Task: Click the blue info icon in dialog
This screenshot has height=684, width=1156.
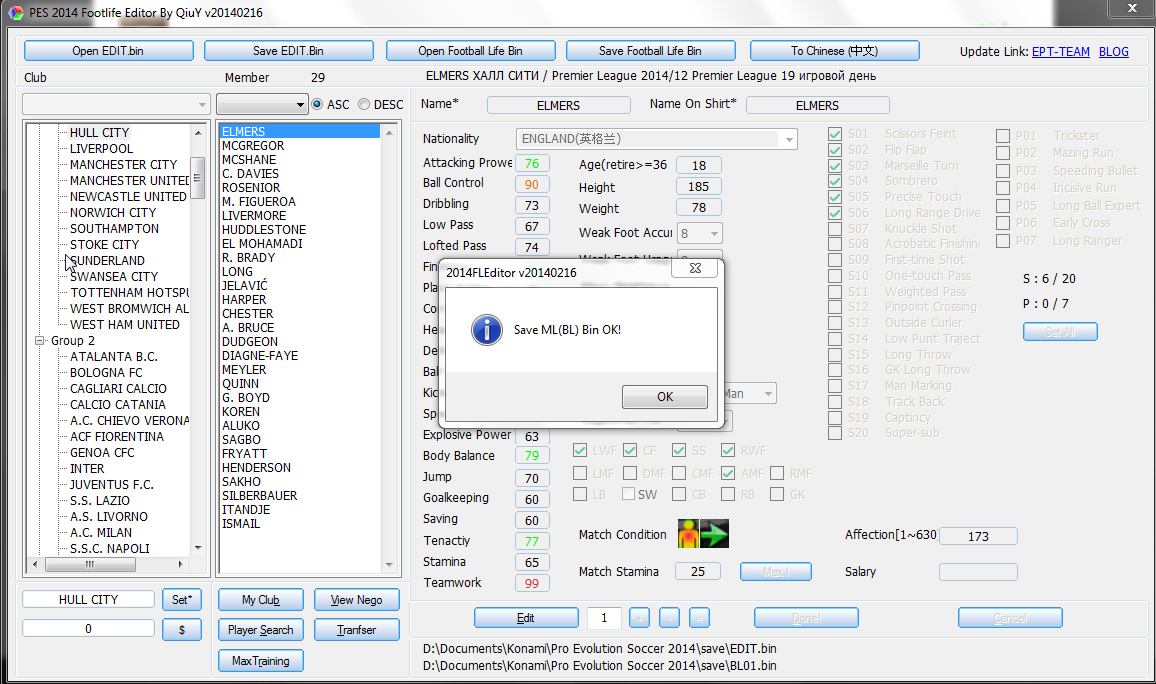Action: 487,329
